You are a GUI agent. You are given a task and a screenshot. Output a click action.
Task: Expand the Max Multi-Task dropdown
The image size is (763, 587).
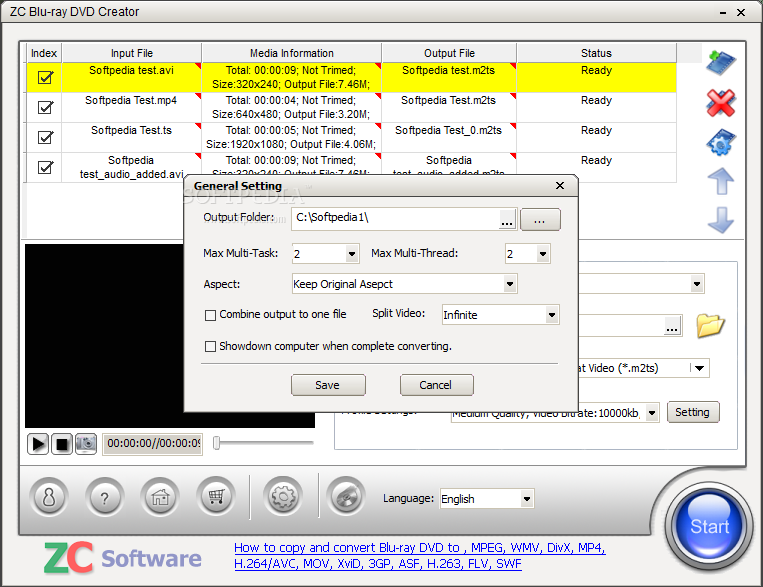tap(352, 254)
